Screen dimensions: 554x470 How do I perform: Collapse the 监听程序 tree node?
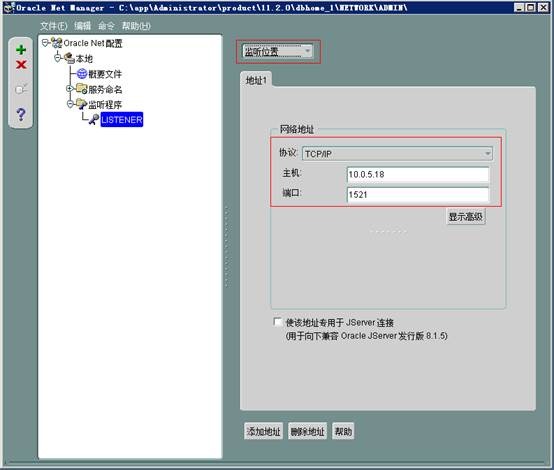click(x=70, y=104)
